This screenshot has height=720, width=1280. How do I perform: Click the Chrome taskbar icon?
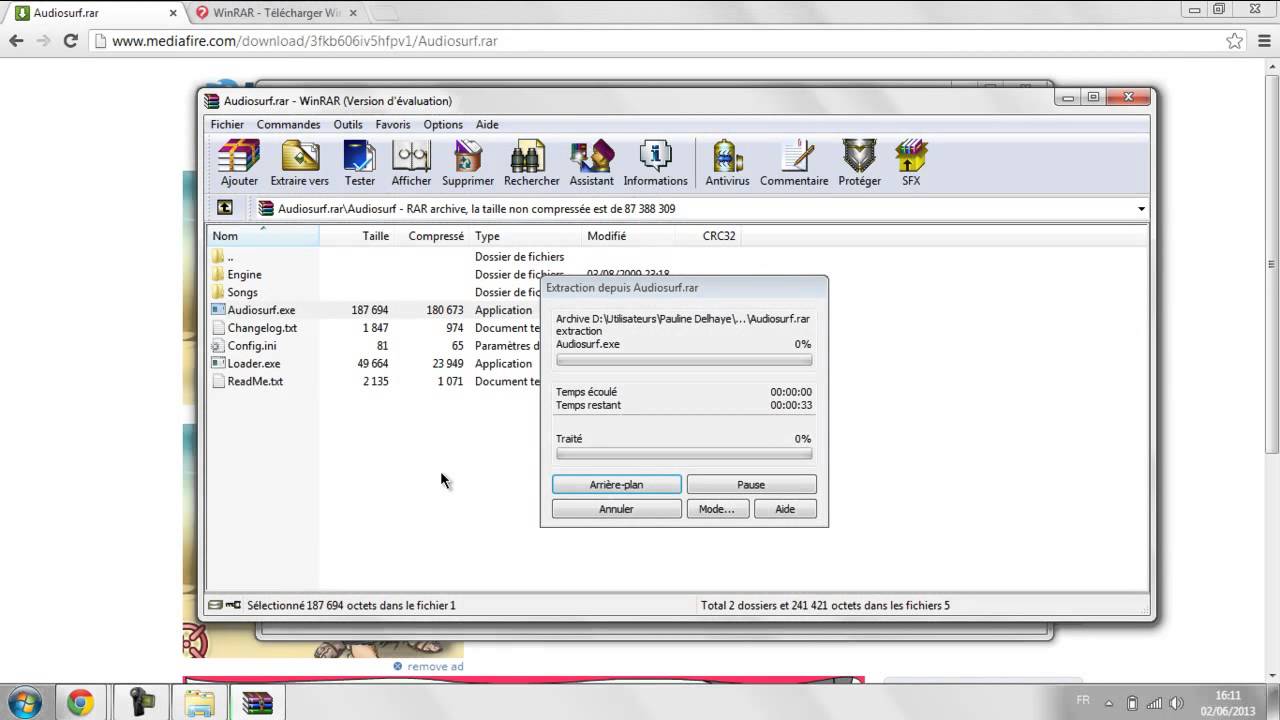81,702
